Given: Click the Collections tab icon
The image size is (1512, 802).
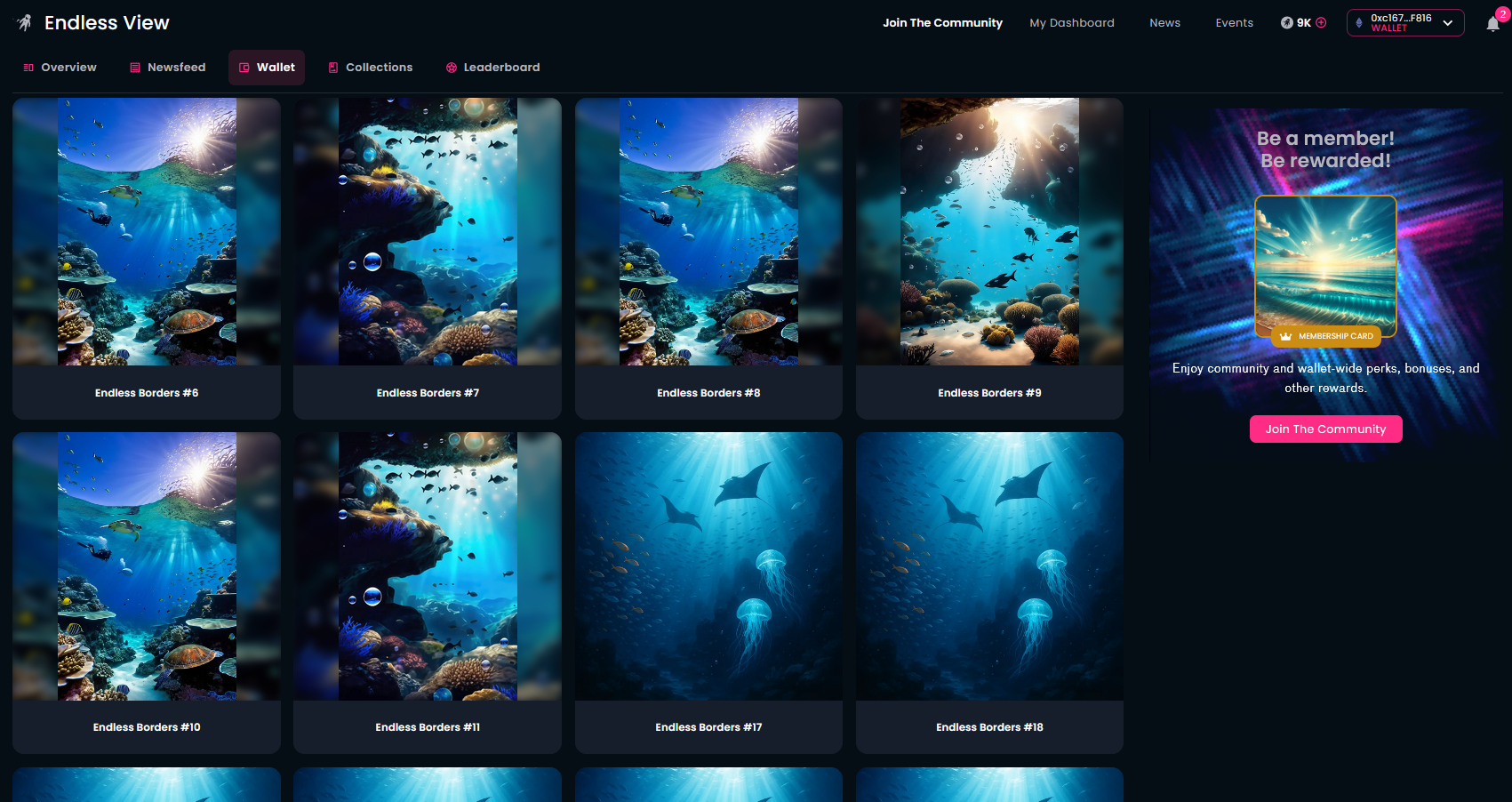Looking at the screenshot, I should [x=333, y=68].
